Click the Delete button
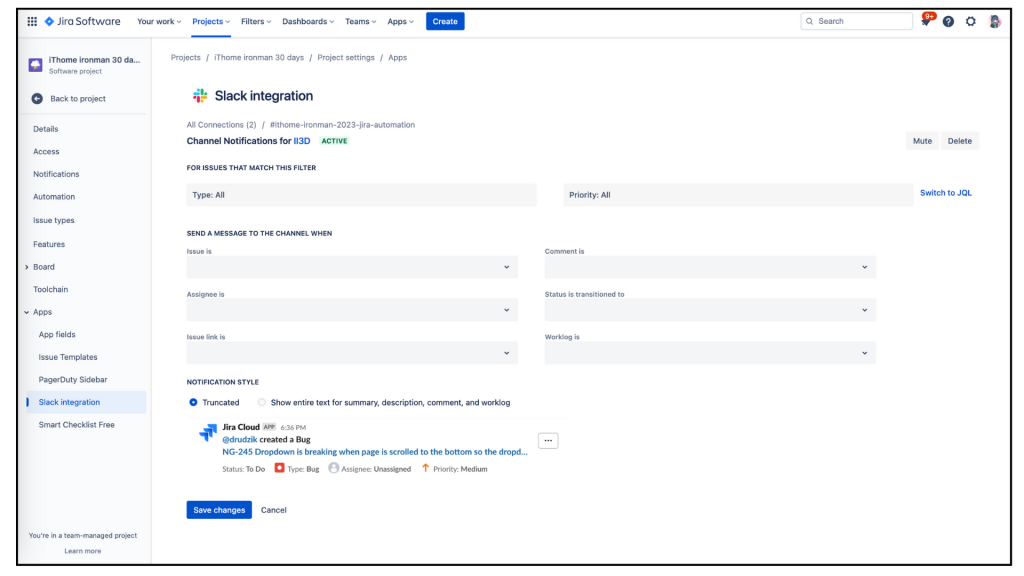 [x=959, y=141]
